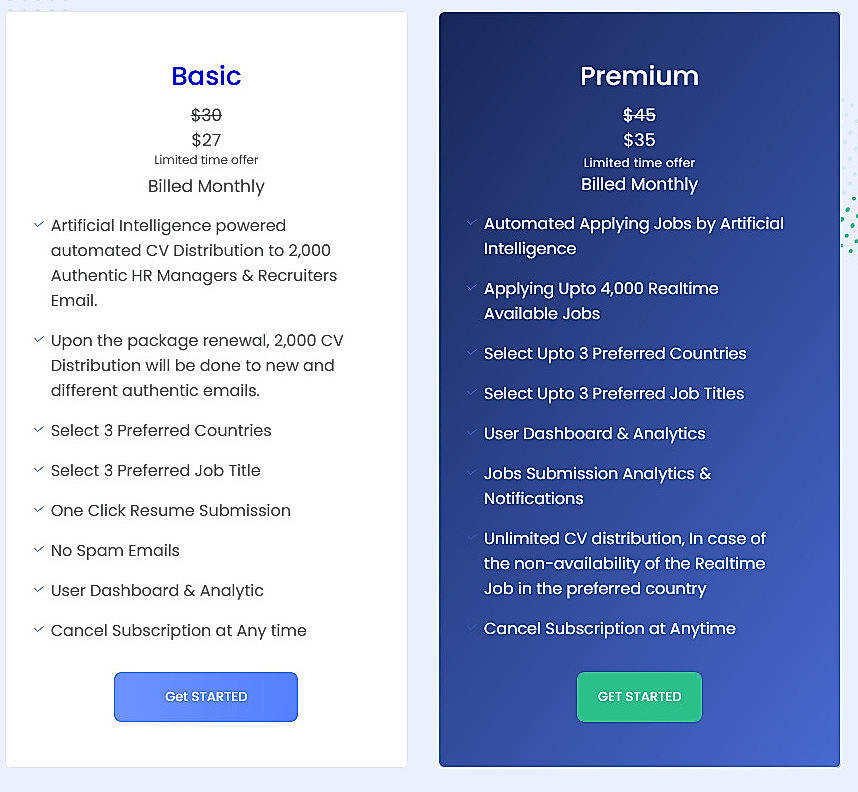858x792 pixels.
Task: Click the checkmark next to Automated Applying Jobs
Action: 470,223
